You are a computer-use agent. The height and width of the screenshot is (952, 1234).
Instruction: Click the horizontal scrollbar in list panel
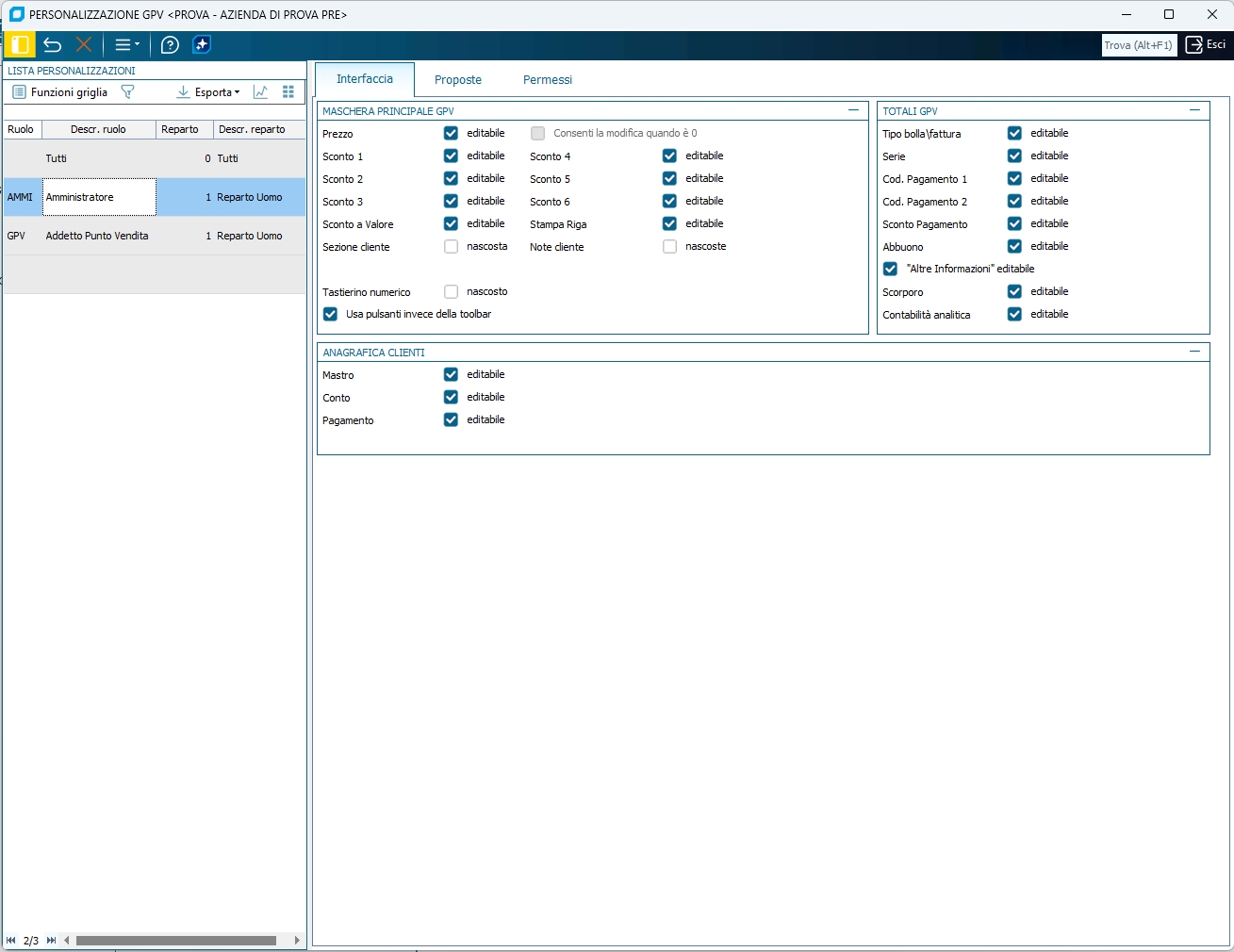[176, 940]
